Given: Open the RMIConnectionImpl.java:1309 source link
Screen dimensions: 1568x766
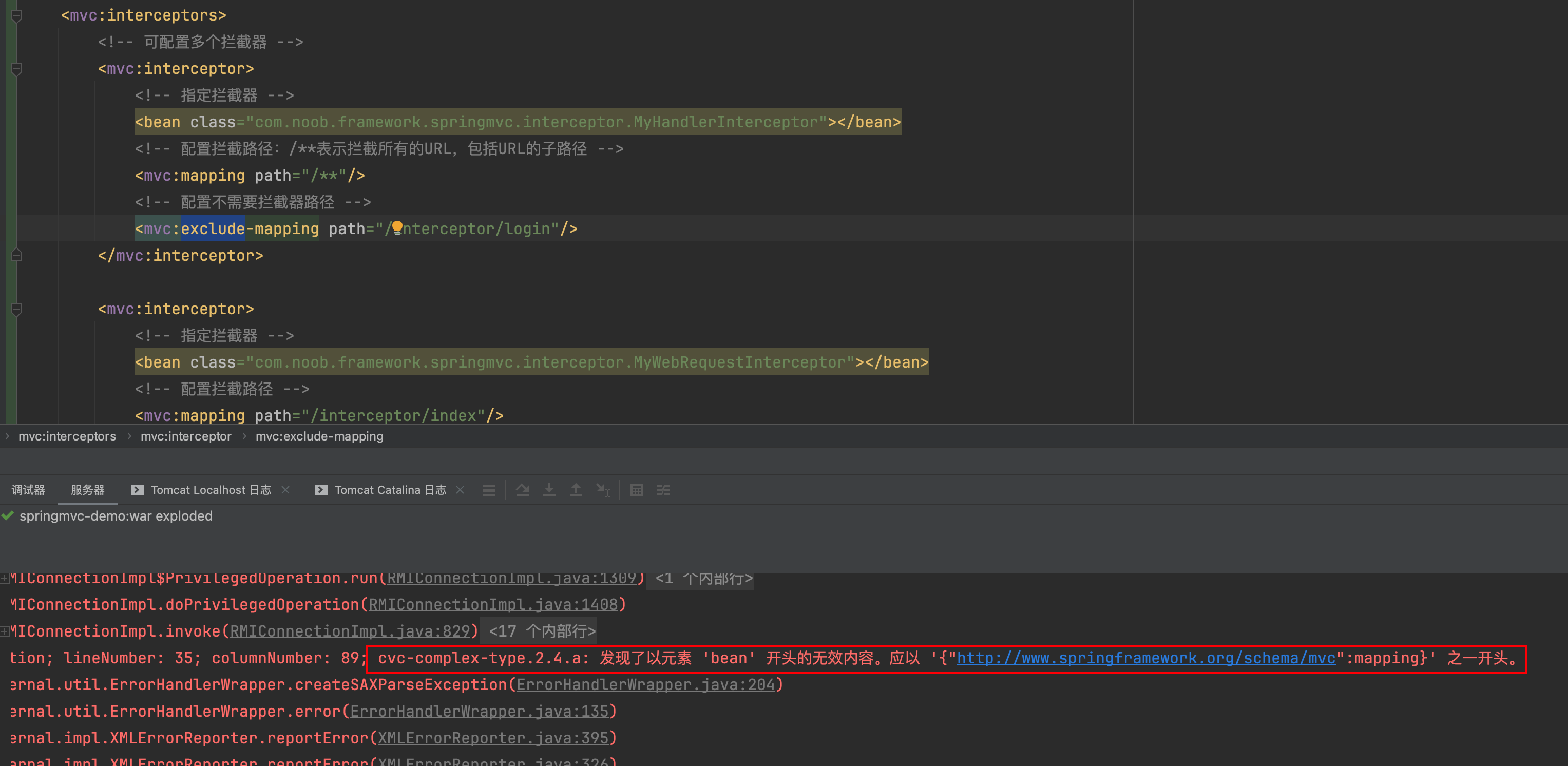Looking at the screenshot, I should click(511, 578).
